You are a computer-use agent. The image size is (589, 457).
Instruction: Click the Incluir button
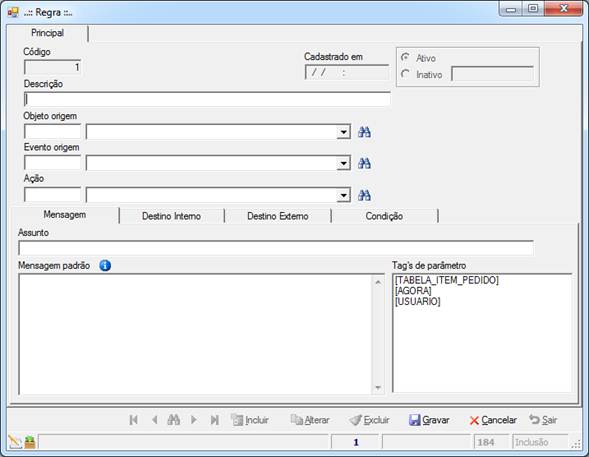pos(250,420)
